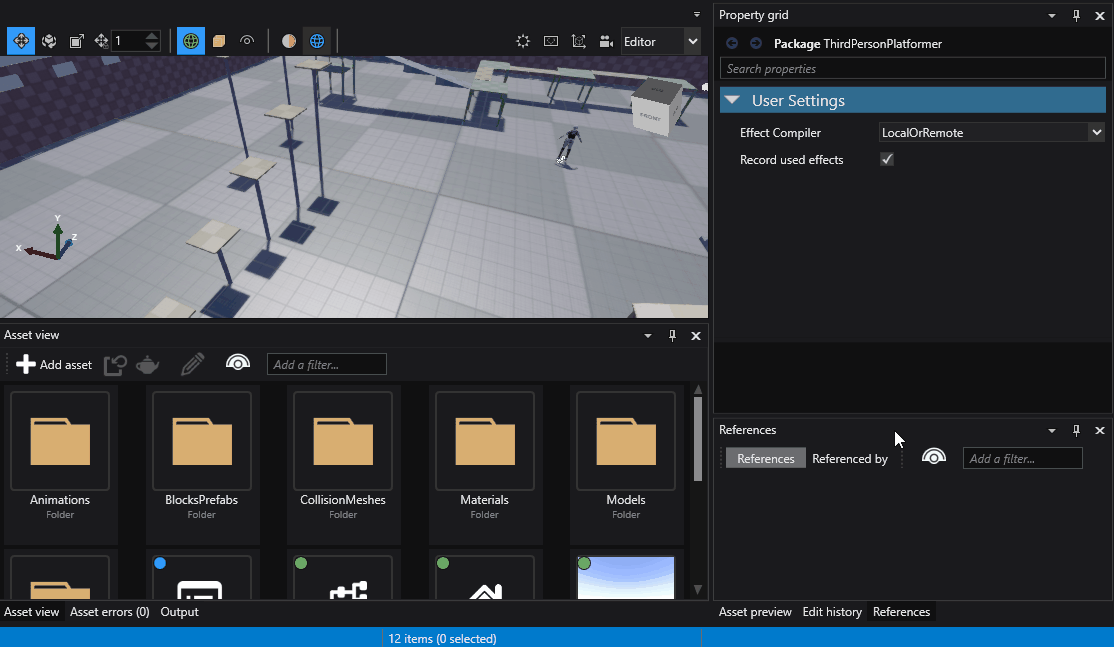This screenshot has width=1114, height=647.
Task: Select the Rotation gizmo tool
Action: (49, 41)
